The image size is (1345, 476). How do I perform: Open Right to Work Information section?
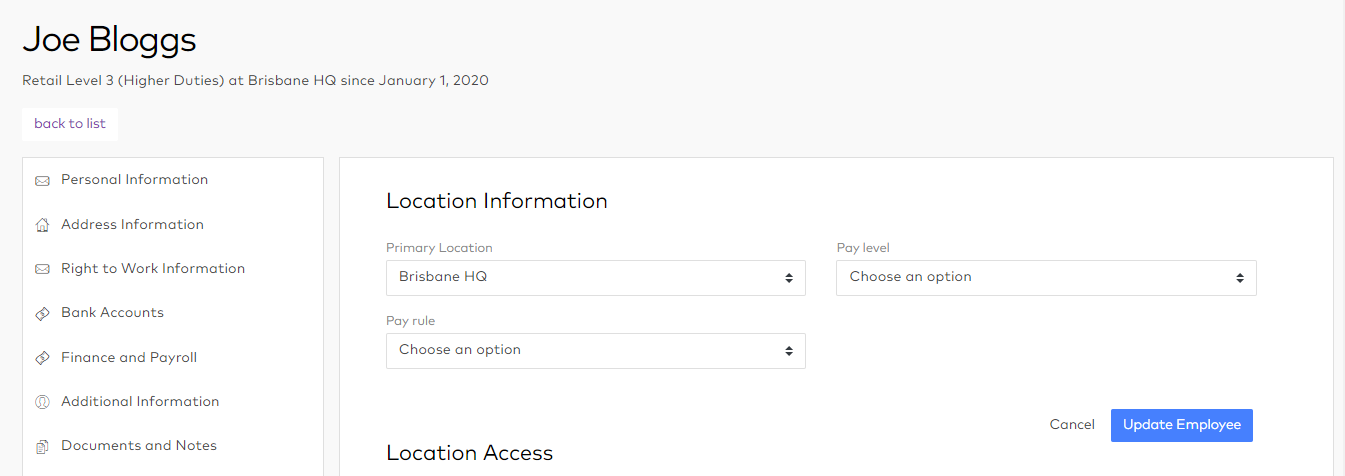(153, 268)
